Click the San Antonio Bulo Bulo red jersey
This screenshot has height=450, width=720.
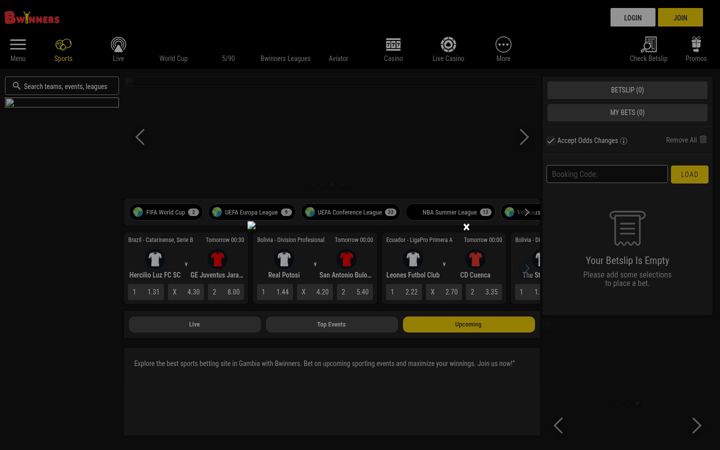pyautogui.click(x=346, y=259)
